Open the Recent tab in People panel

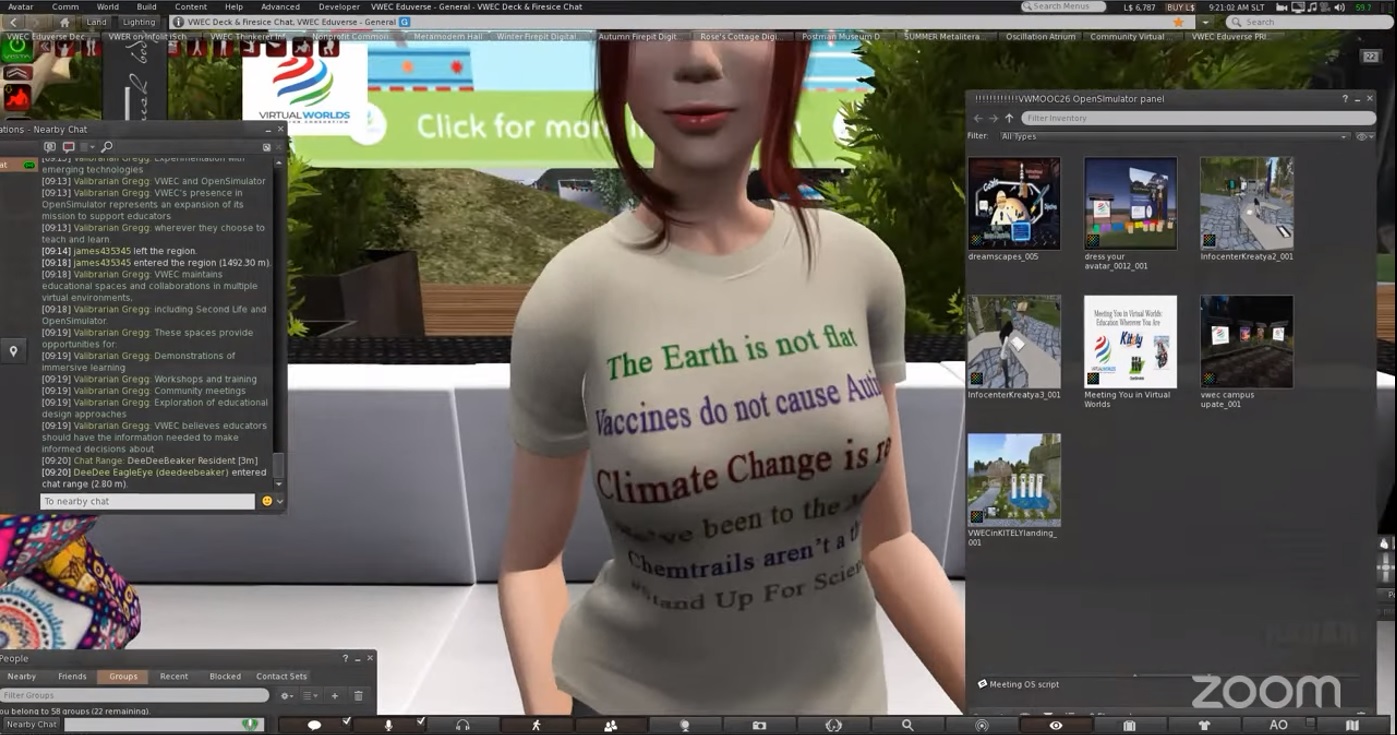click(174, 677)
